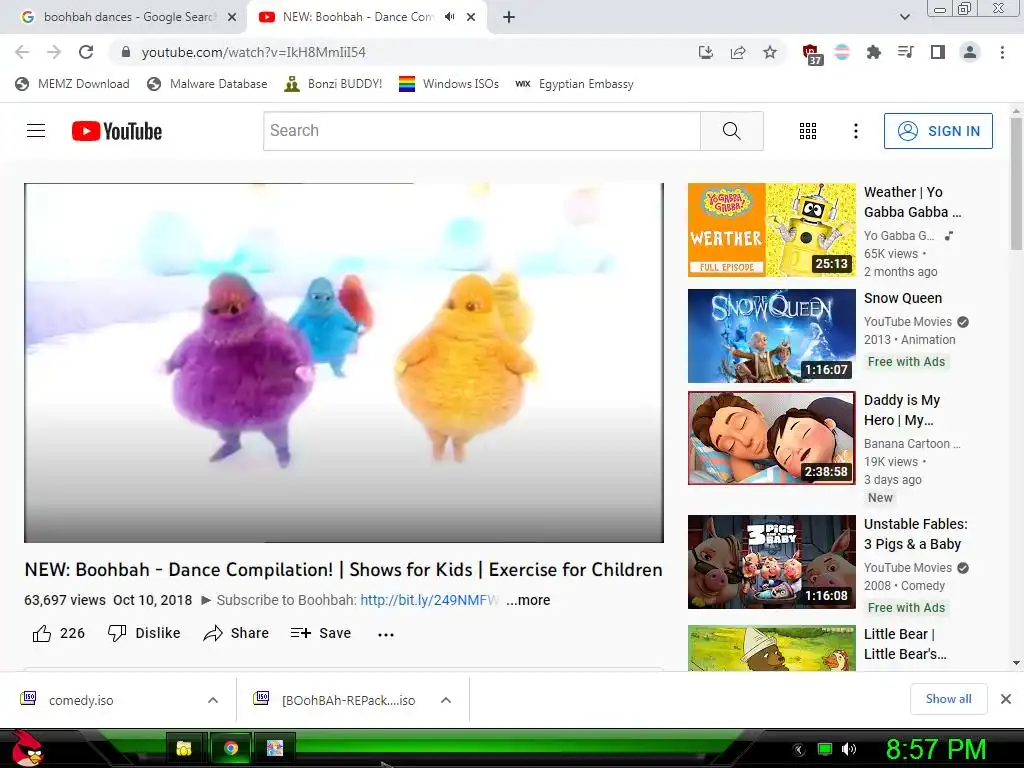Close the Google Search tab
The width and height of the screenshot is (1024, 768).
click(232, 17)
